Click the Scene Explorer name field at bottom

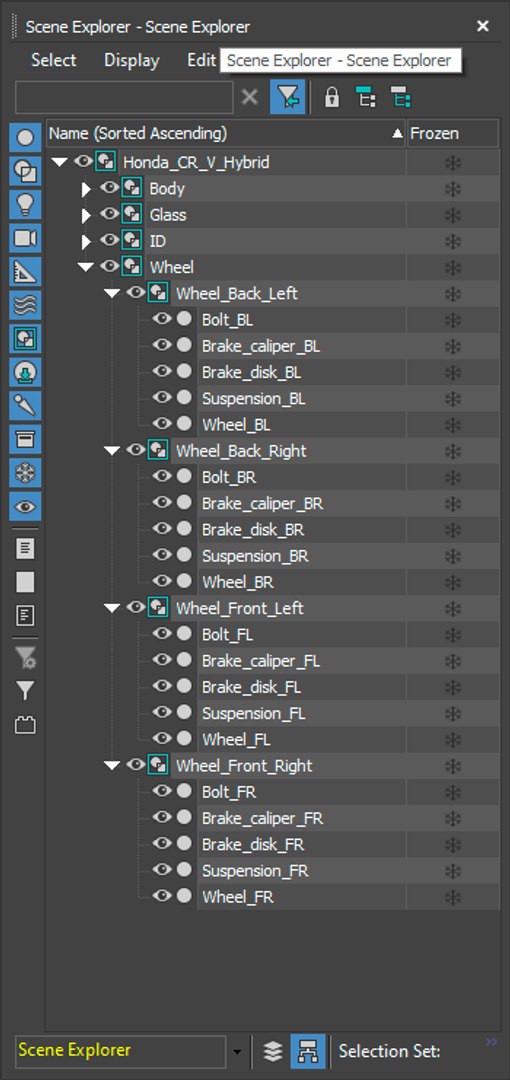click(x=121, y=1052)
